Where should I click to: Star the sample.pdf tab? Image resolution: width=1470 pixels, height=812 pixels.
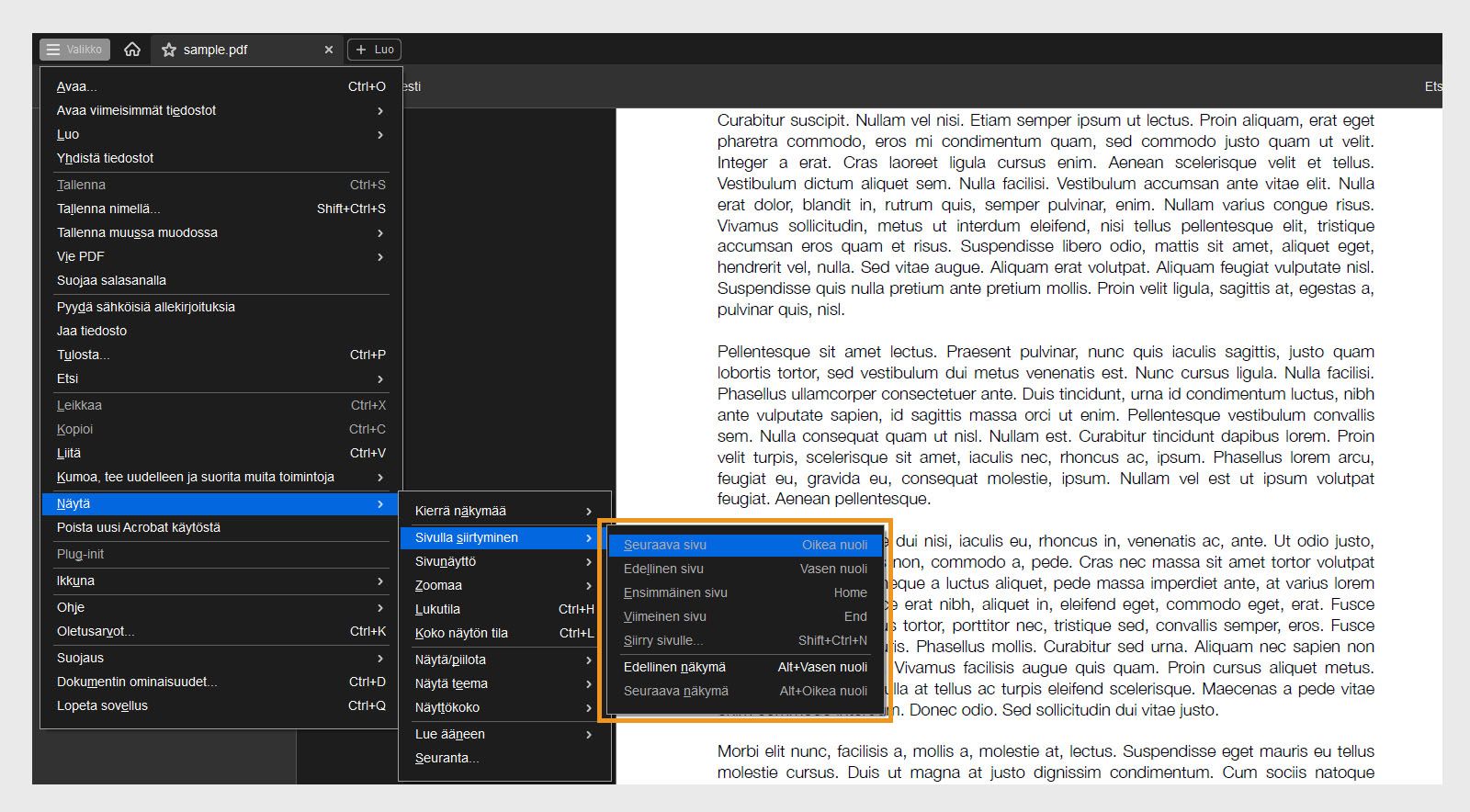169,50
